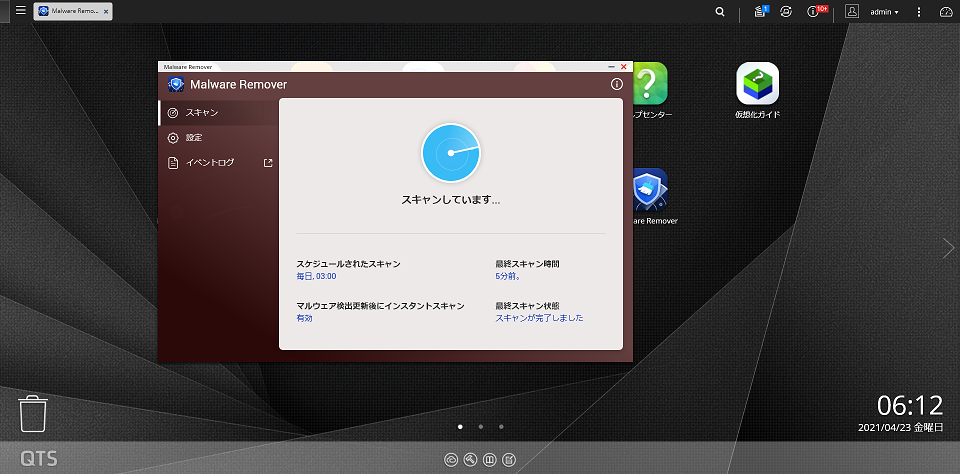Open the more options vertical dots menu
960x474 pixels.
click(x=918, y=12)
